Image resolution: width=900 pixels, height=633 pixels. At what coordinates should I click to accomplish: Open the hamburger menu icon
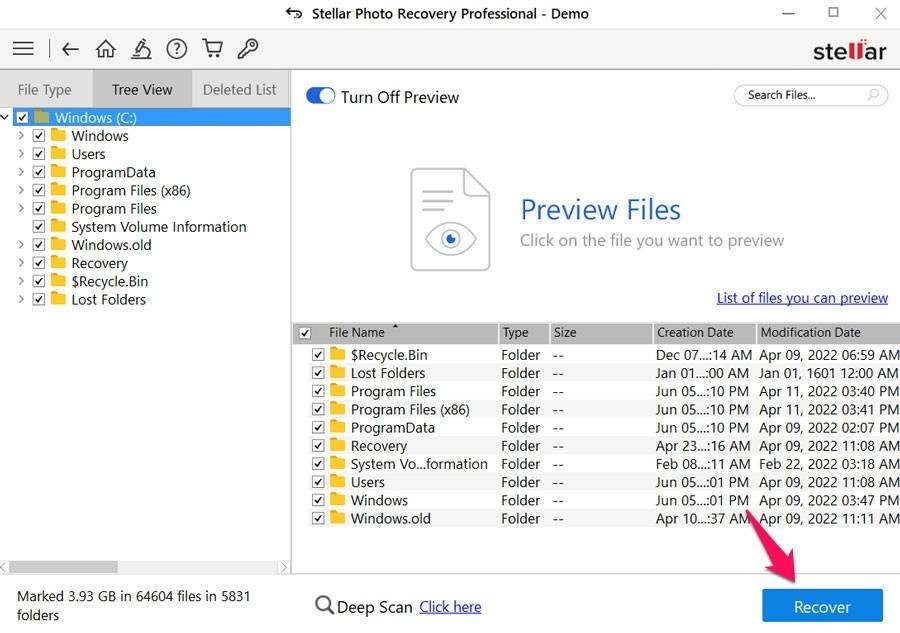pos(23,48)
